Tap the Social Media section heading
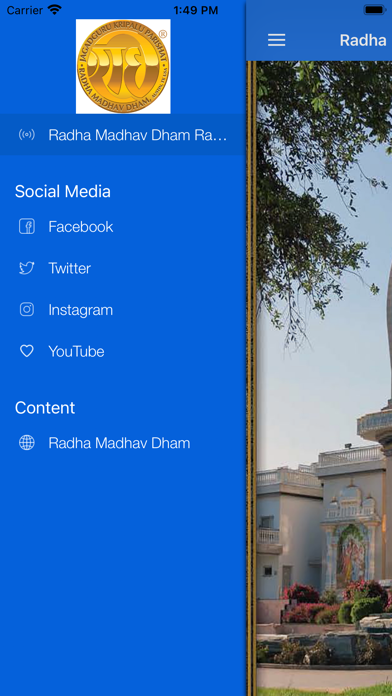392x696 pixels. click(x=63, y=191)
